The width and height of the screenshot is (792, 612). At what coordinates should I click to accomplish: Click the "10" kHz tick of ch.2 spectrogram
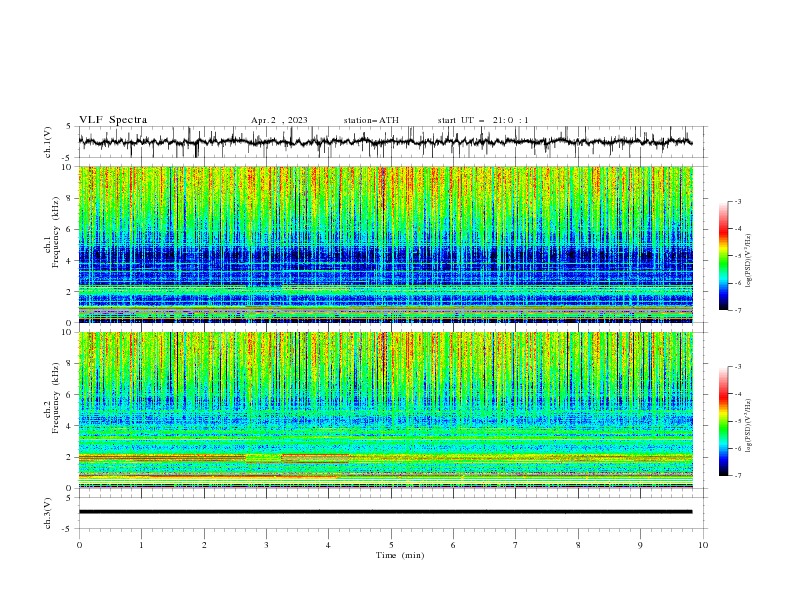point(68,332)
